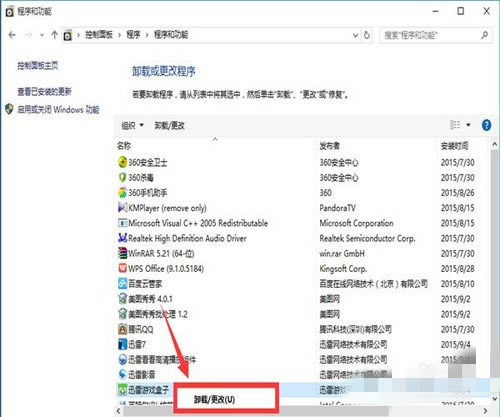Expand the chevron after 程序 breadcrumb
Screen dimensions: 500x417
tap(147, 35)
